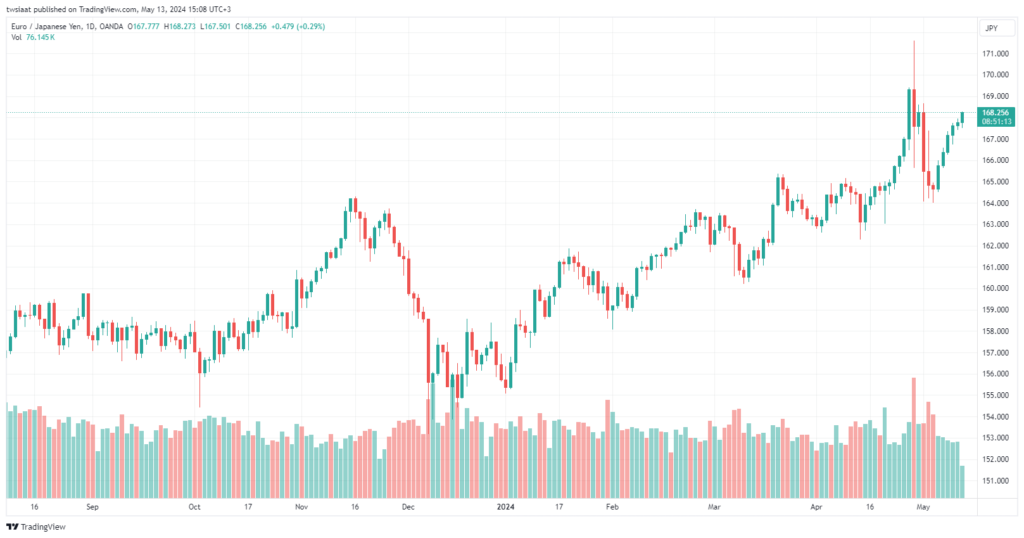Click the 76.145K volume value
The width and height of the screenshot is (1024, 538).
tap(42, 39)
